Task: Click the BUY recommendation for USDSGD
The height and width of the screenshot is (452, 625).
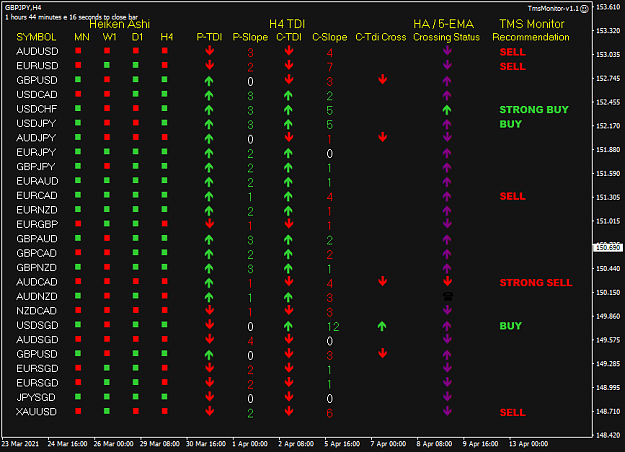Action: point(511,326)
